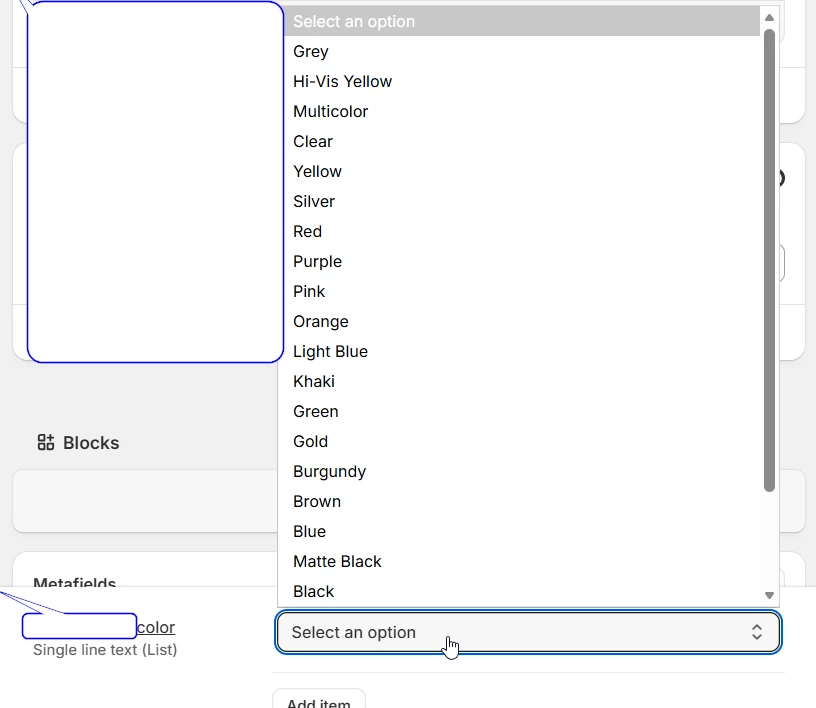Pick the Multicolor option

tap(330, 111)
